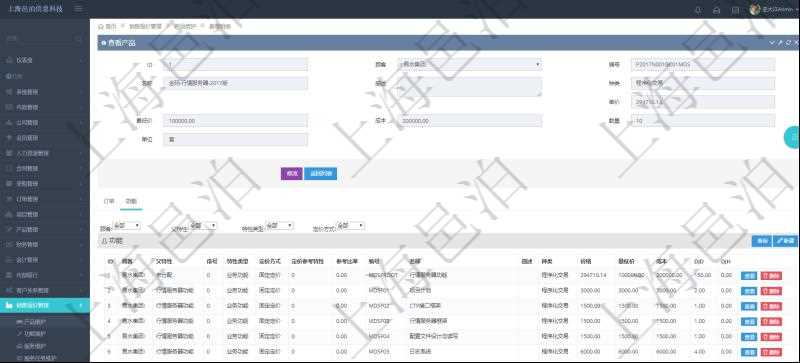The height and width of the screenshot is (363, 800).
Task: Open third submenu item under active sidebar module
Action: [x=31, y=346]
